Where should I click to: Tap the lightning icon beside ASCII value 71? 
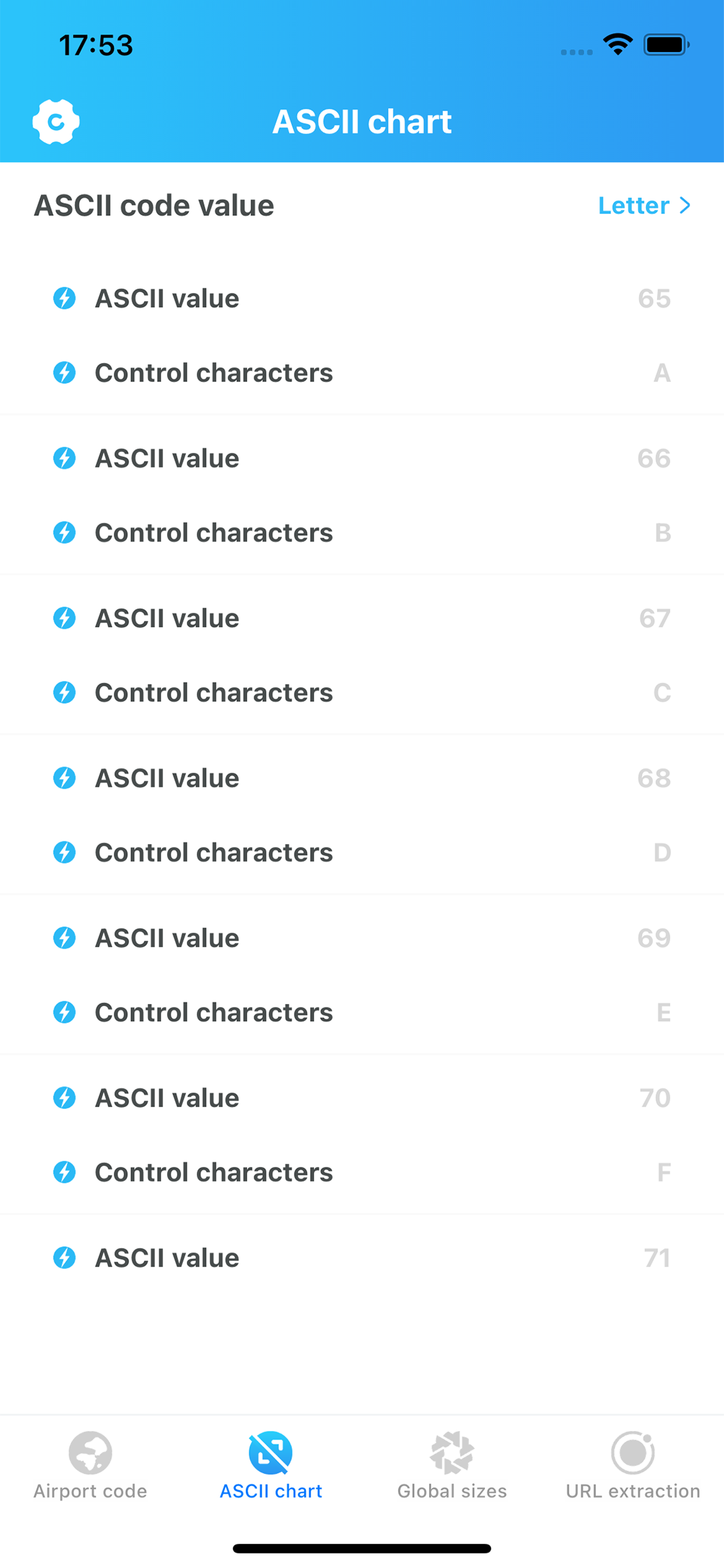tap(65, 1258)
